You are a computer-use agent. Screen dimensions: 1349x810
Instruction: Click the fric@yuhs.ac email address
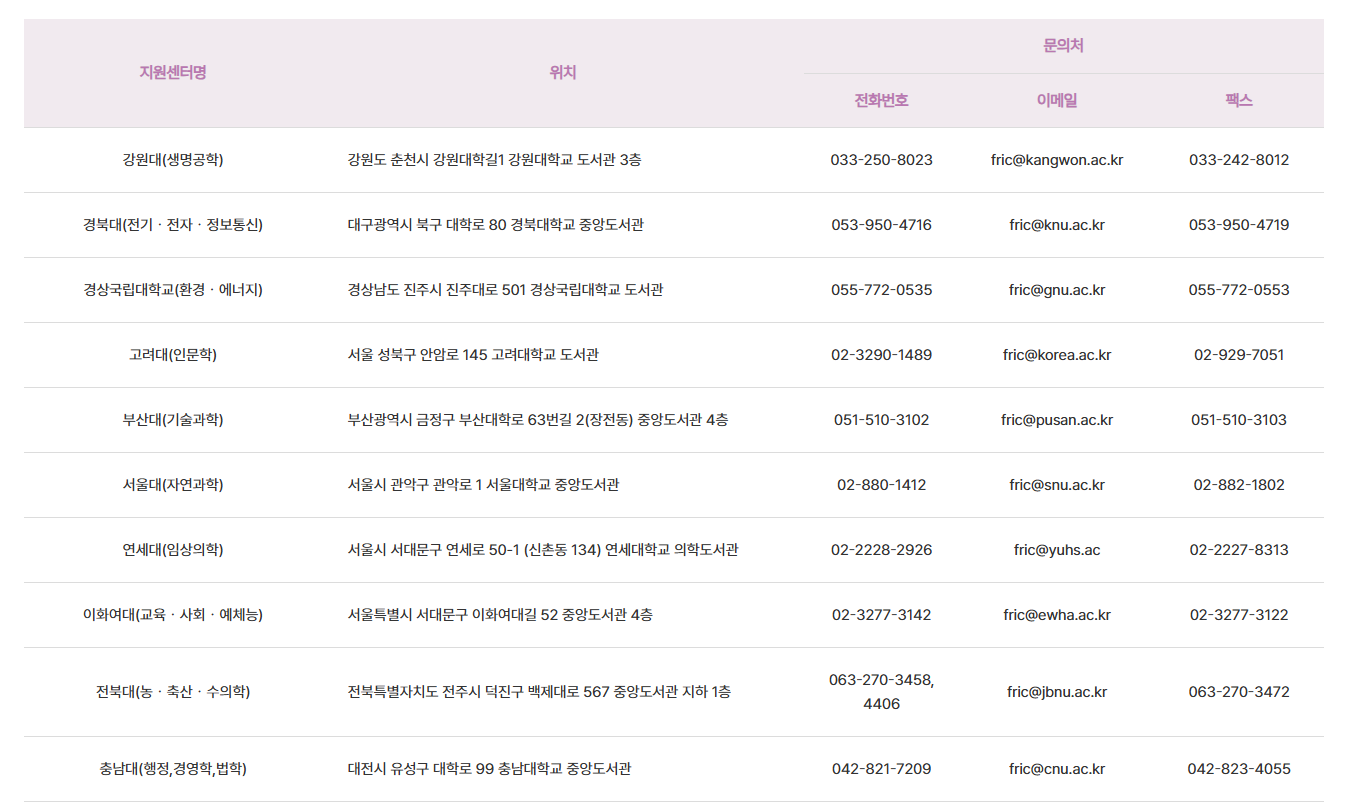click(x=1056, y=550)
